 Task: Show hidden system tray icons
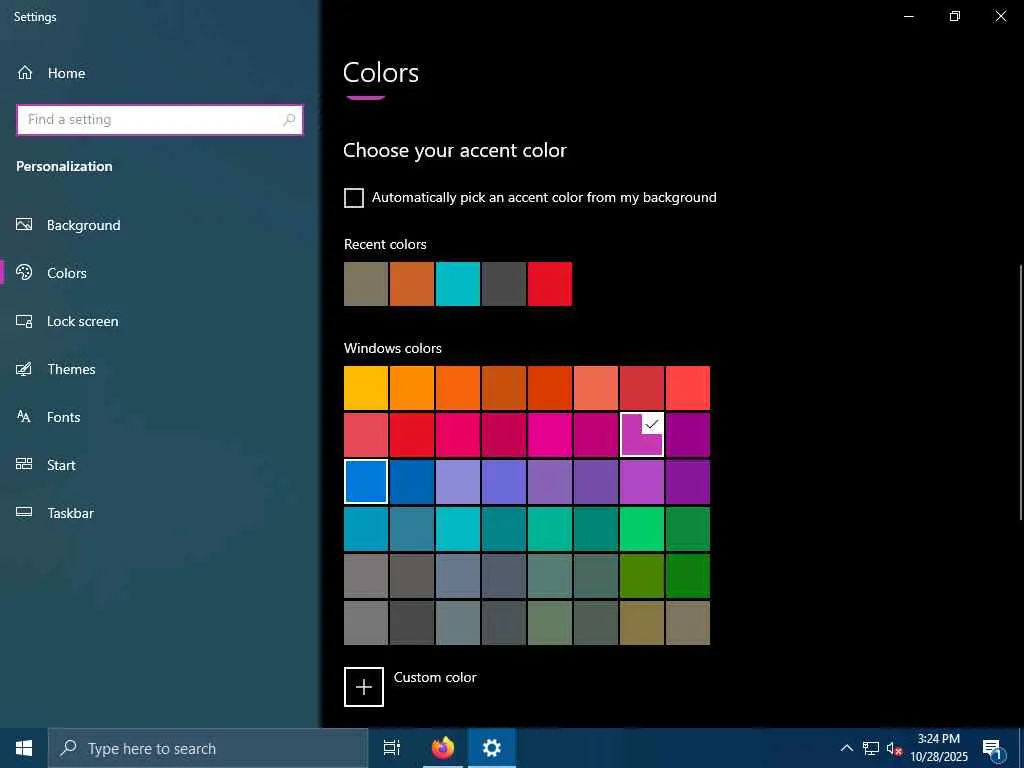[846, 748]
